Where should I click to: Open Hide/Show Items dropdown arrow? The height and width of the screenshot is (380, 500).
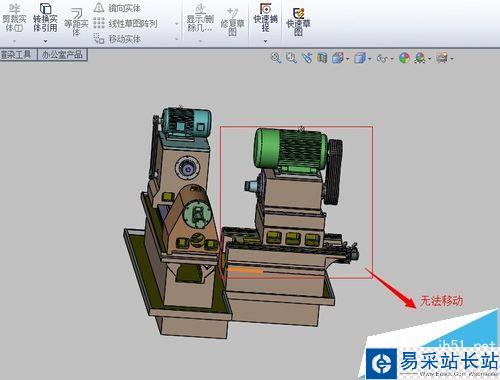(x=392, y=59)
